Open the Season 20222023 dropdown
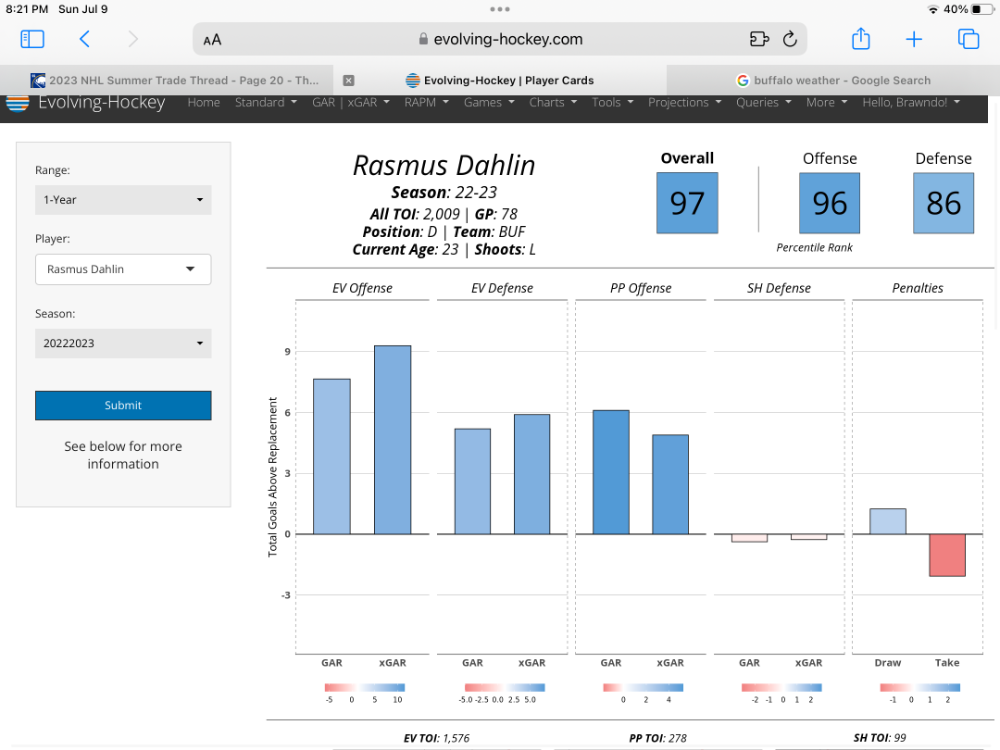 tap(123, 344)
